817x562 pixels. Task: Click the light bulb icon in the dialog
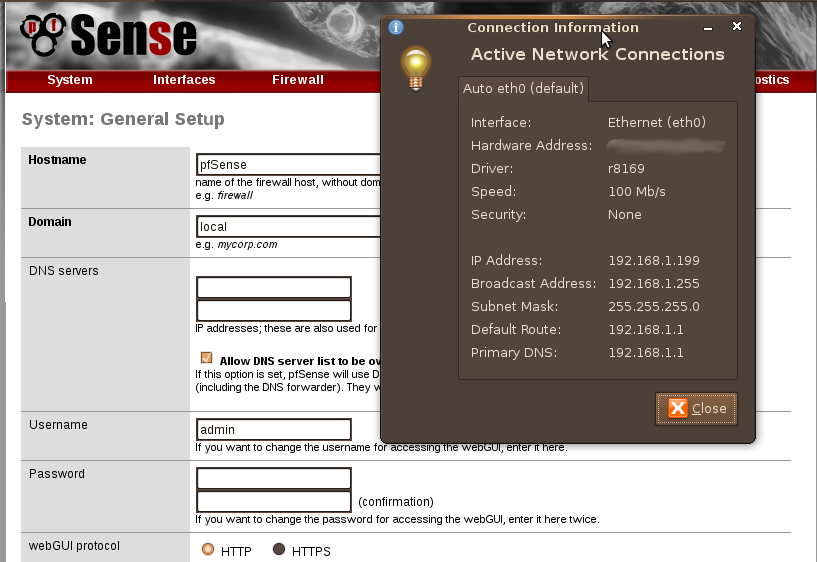click(x=415, y=69)
